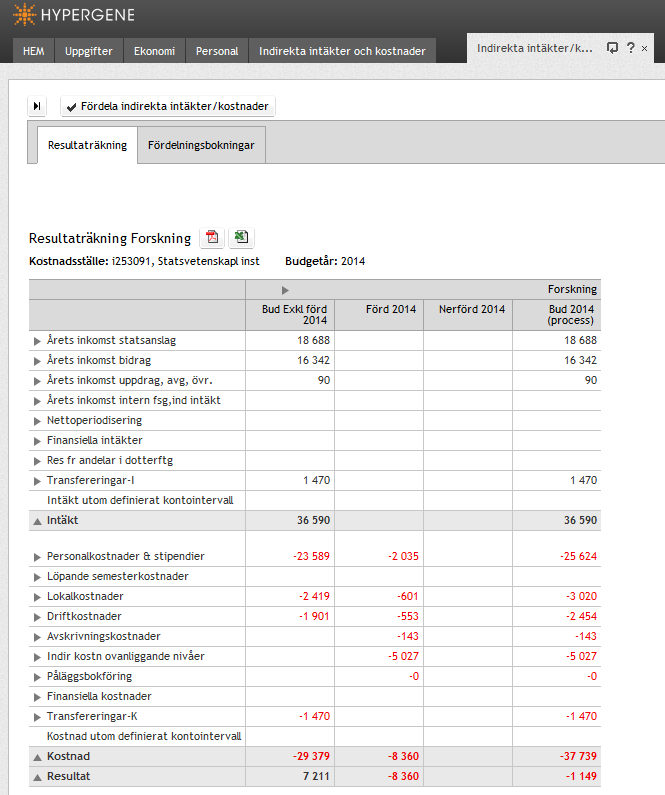The height and width of the screenshot is (795, 665).
Task: Open the Ekonomi menu
Action: coord(154,51)
